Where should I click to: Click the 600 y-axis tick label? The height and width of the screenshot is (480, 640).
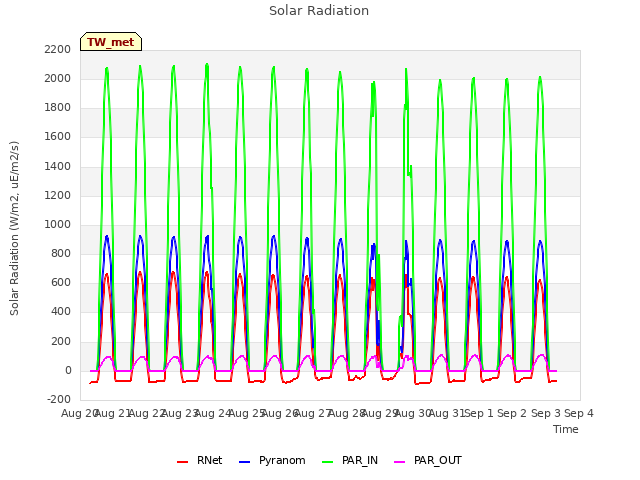(x=61, y=282)
